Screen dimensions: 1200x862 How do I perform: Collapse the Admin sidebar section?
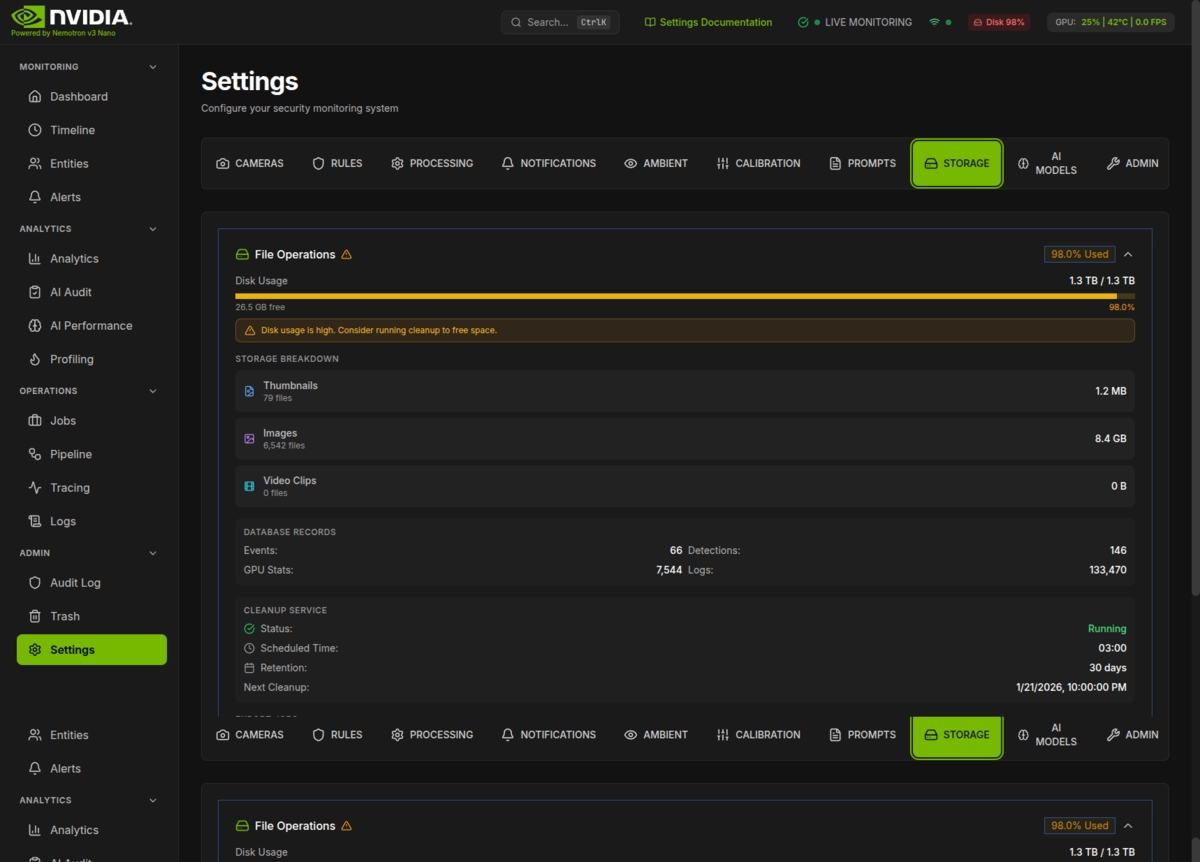pos(153,553)
